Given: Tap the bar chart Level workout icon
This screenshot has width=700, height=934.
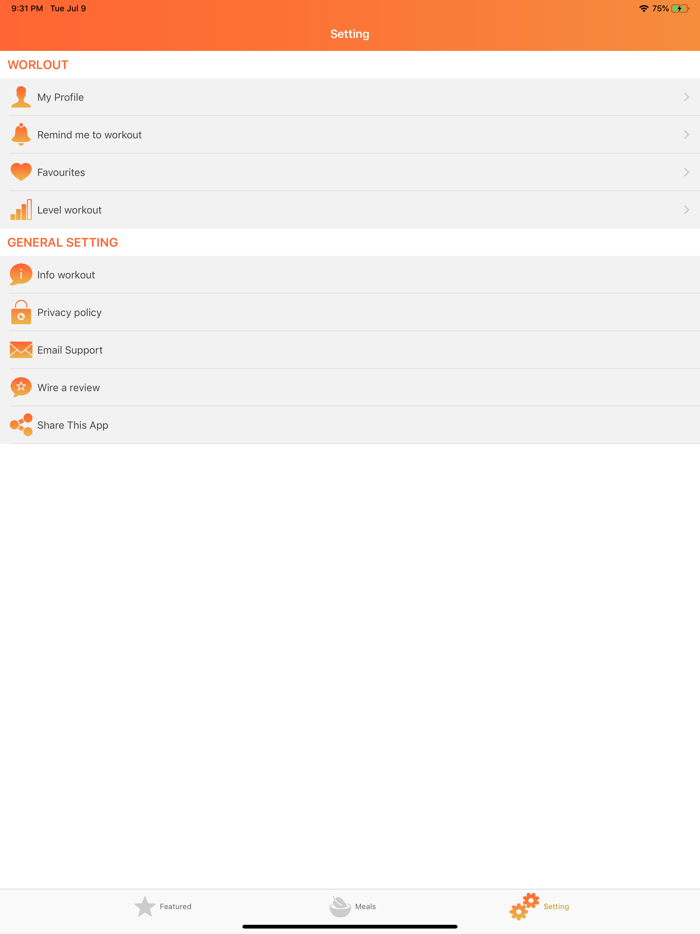Looking at the screenshot, I should point(21,210).
